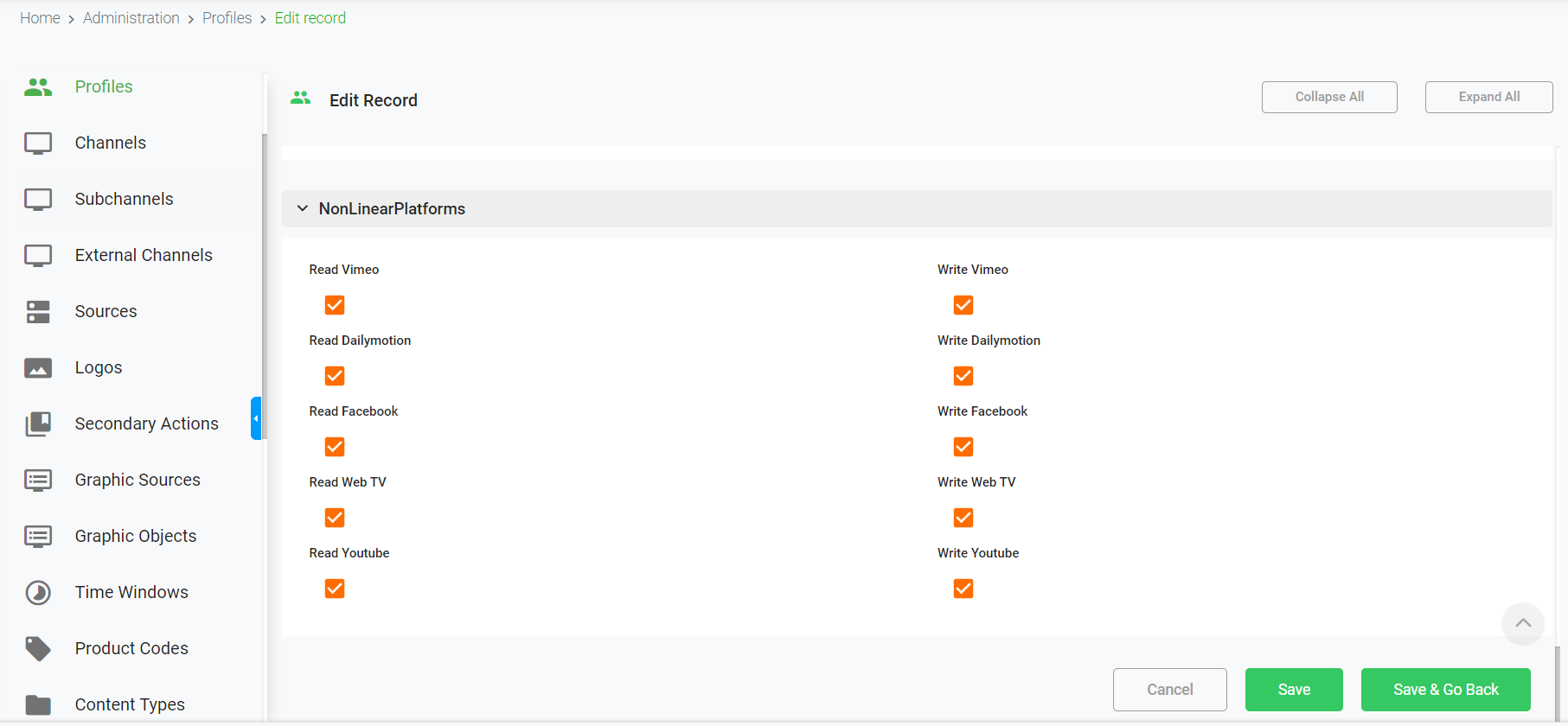This screenshot has width=1568, height=726.
Task: Click the Edit record breadcrumb
Action: click(310, 18)
